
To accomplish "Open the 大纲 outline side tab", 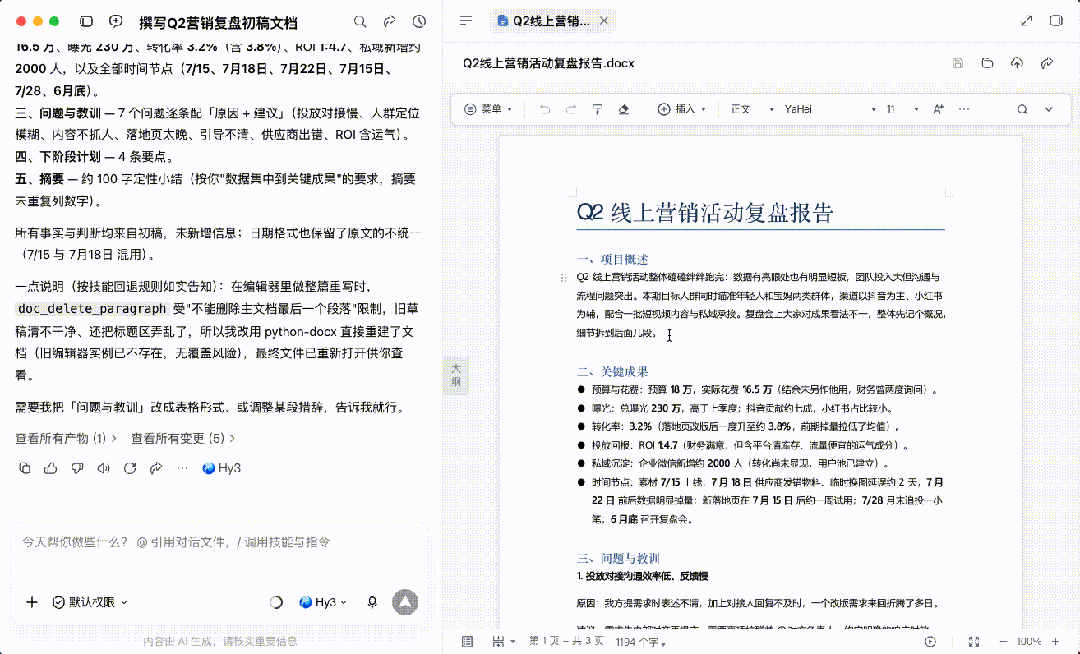I will [455, 375].
